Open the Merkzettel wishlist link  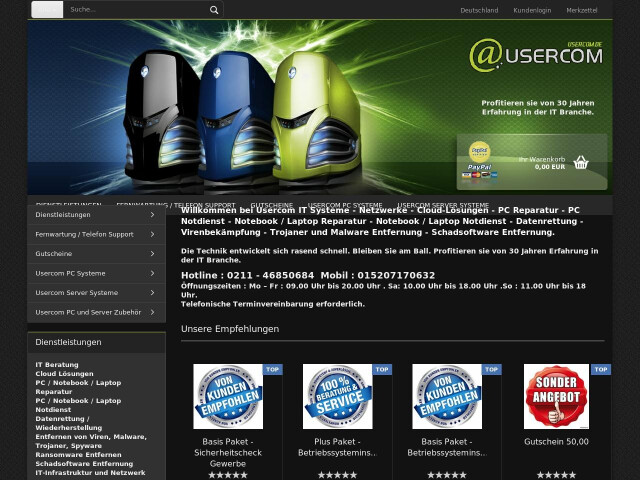click(x=582, y=11)
